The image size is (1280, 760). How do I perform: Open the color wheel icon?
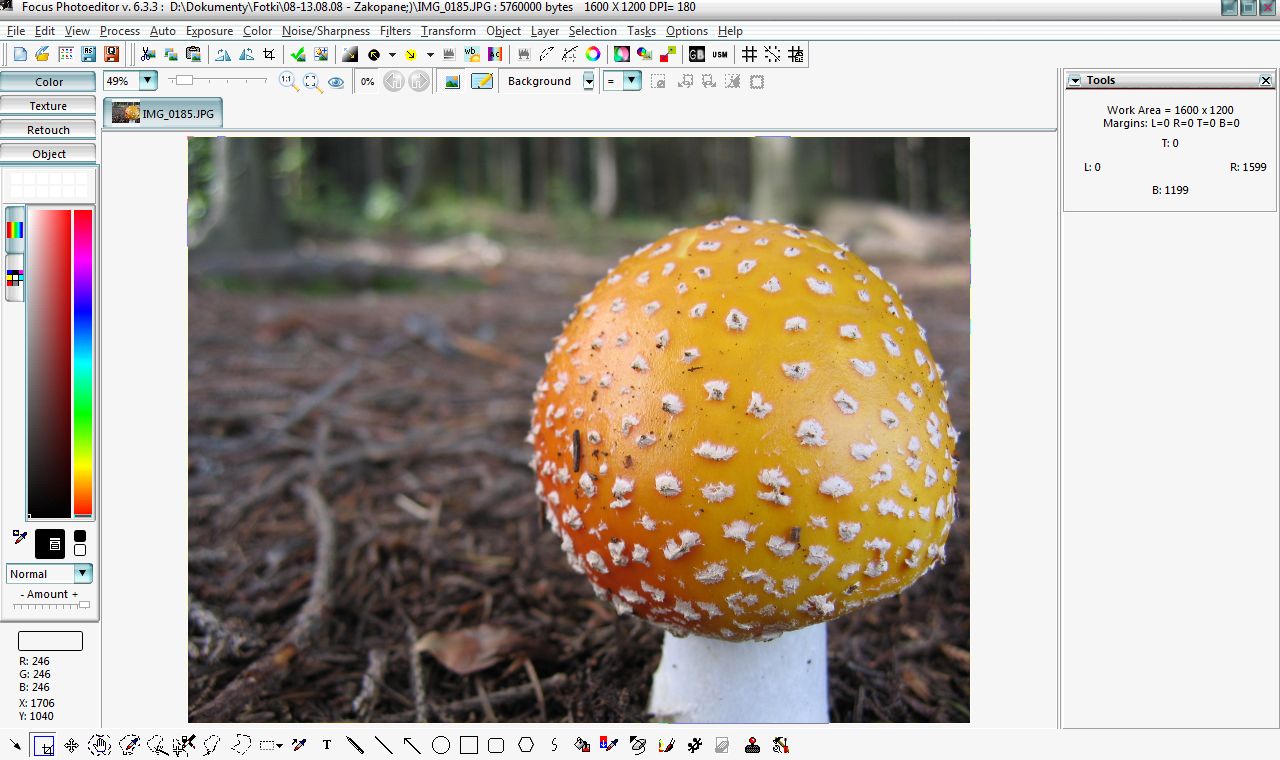tap(593, 54)
